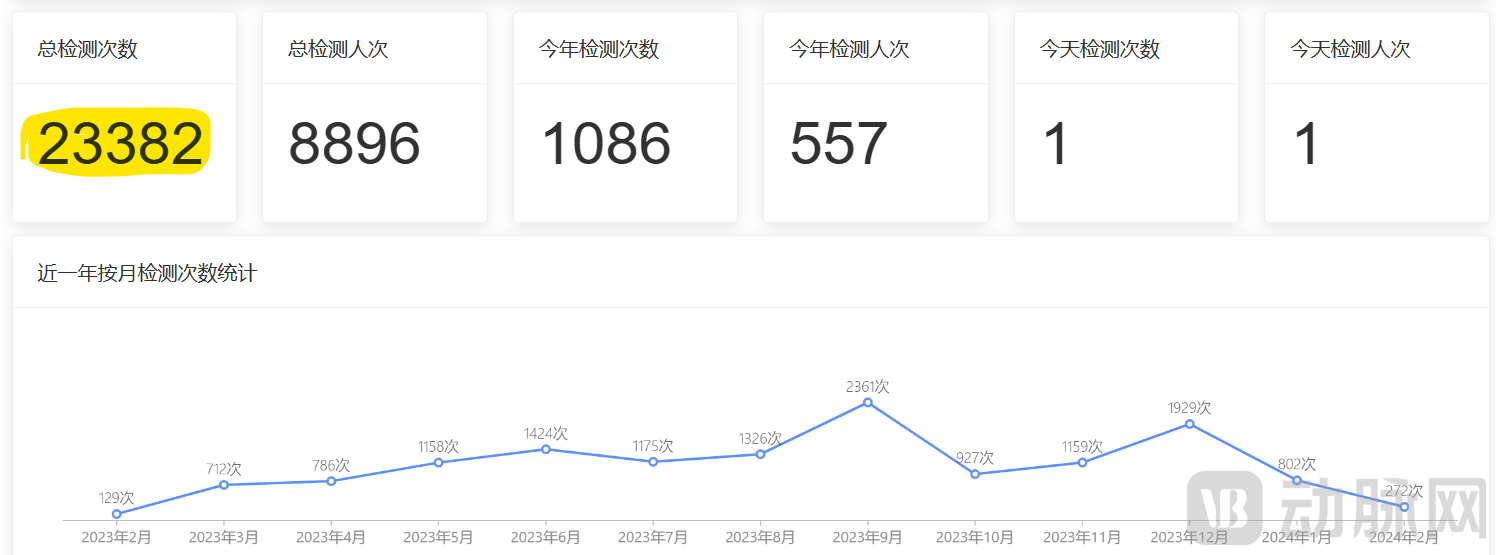Select the 557 value
The width and height of the screenshot is (1496, 555).
[x=839, y=143]
